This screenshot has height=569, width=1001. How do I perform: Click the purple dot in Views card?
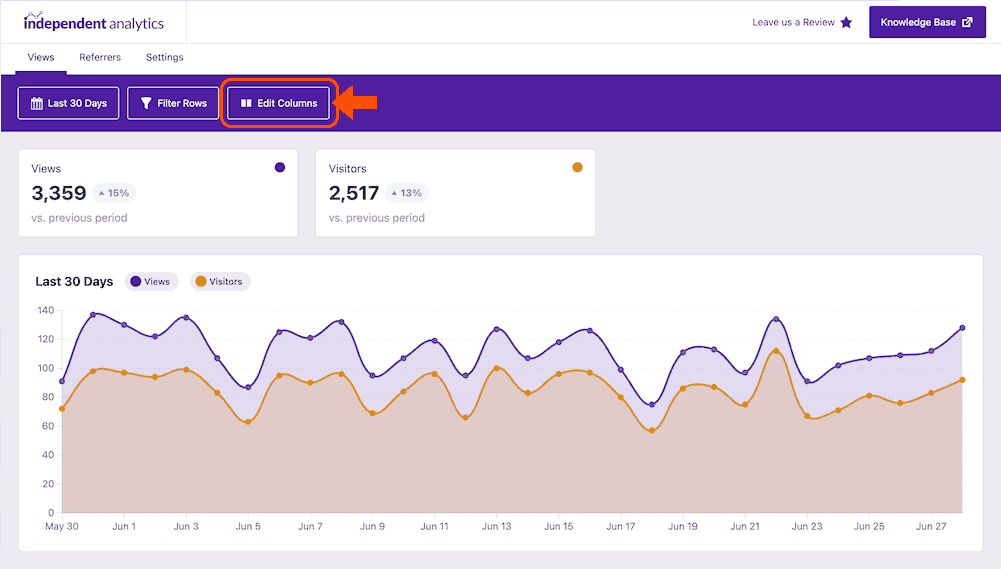click(280, 167)
